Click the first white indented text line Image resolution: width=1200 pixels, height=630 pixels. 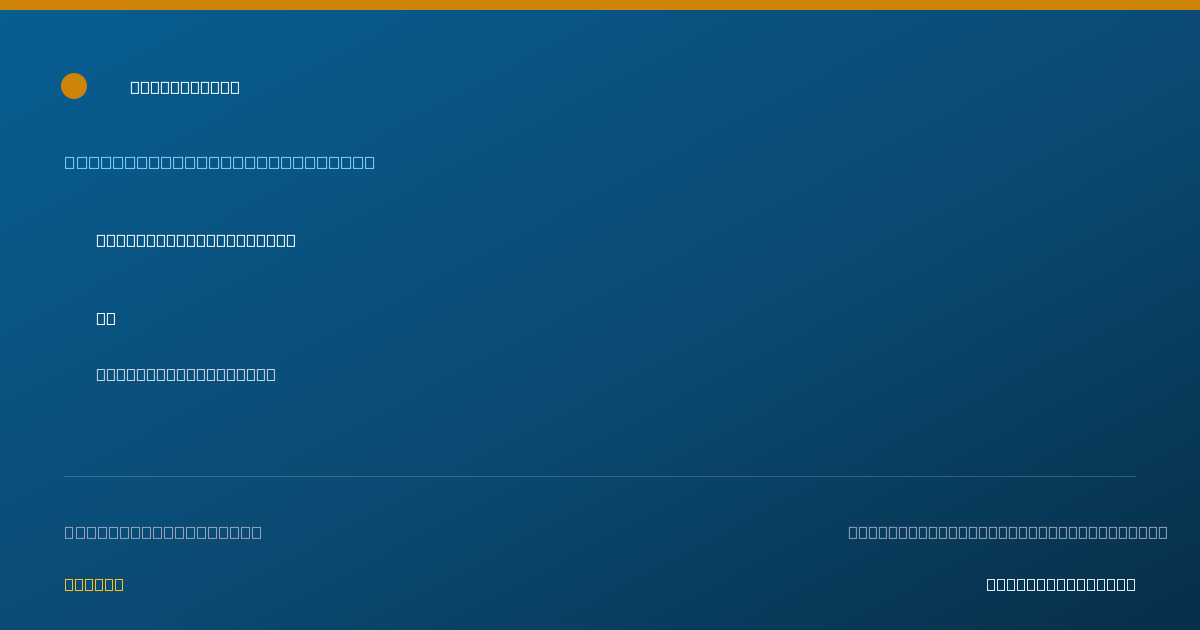196,240
